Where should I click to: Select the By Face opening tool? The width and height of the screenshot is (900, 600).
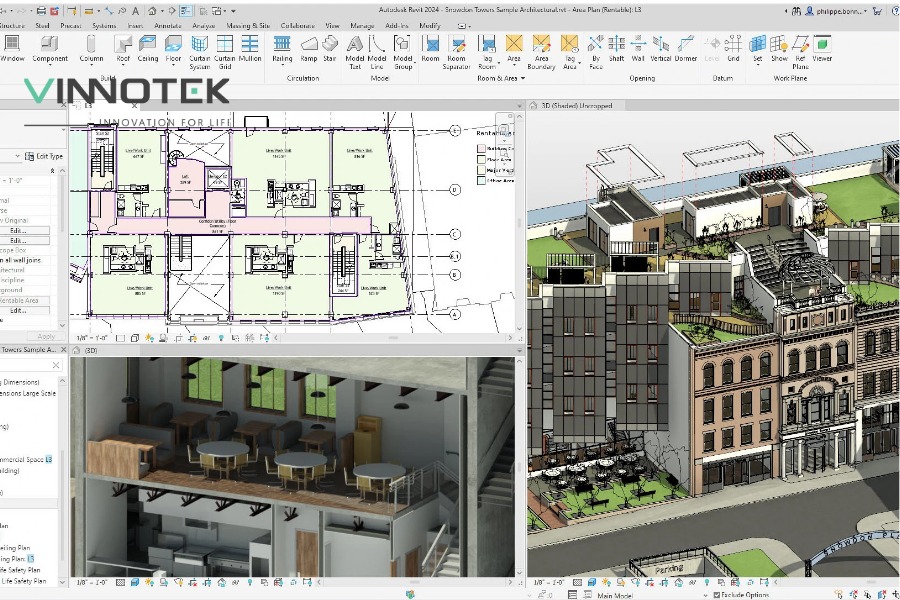(596, 52)
